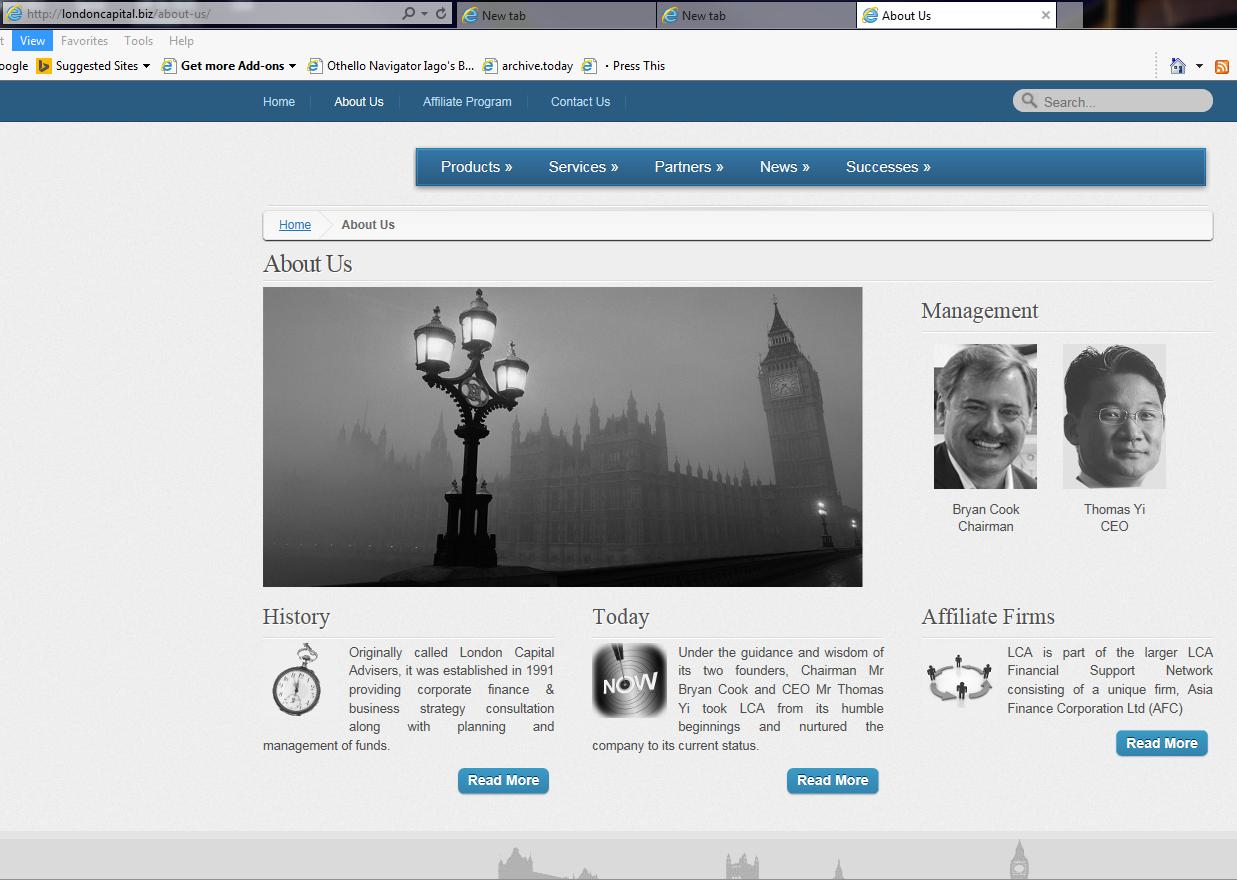Click the refresh icon in address bar
This screenshot has width=1237, height=880.
[441, 14]
